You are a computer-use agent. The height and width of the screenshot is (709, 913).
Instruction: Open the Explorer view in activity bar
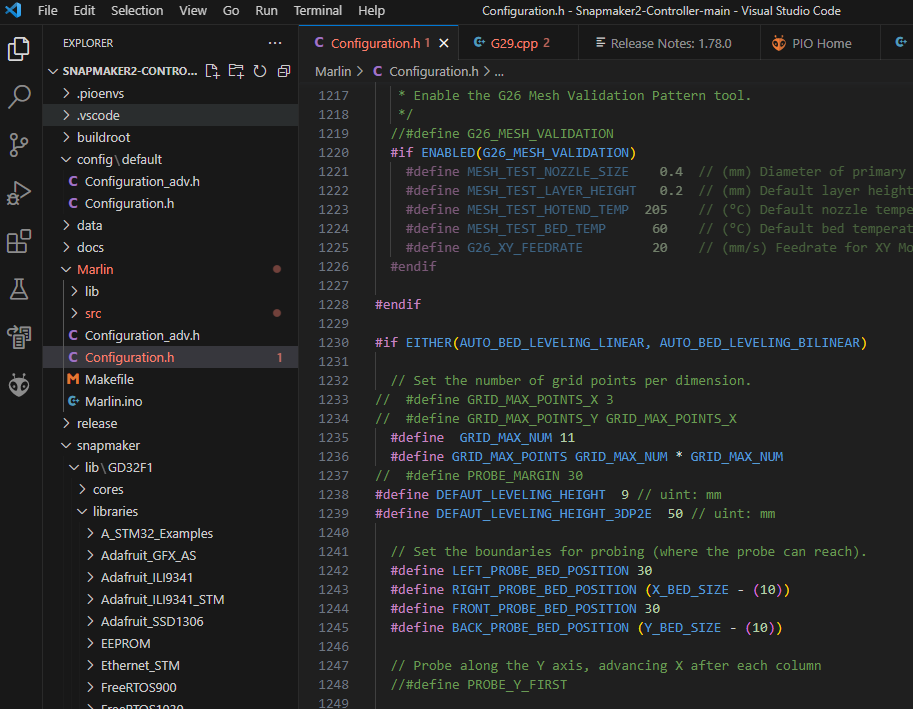pos(19,49)
